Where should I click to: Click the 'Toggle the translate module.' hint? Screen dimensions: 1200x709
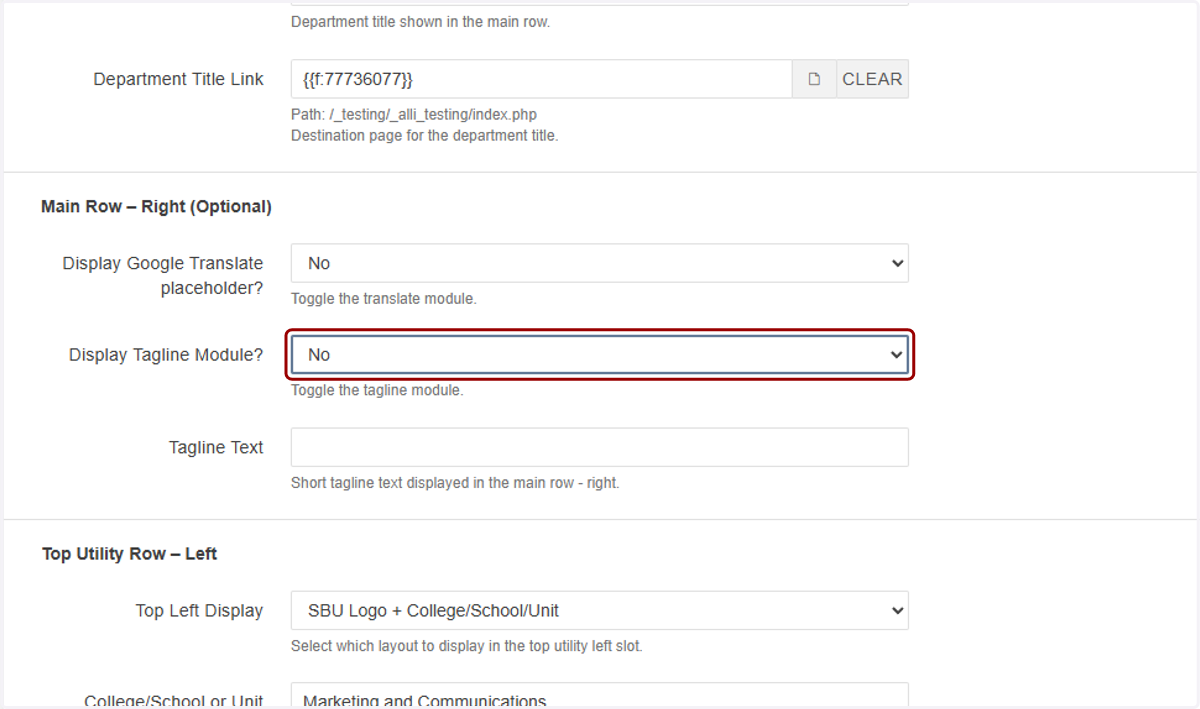point(384,299)
